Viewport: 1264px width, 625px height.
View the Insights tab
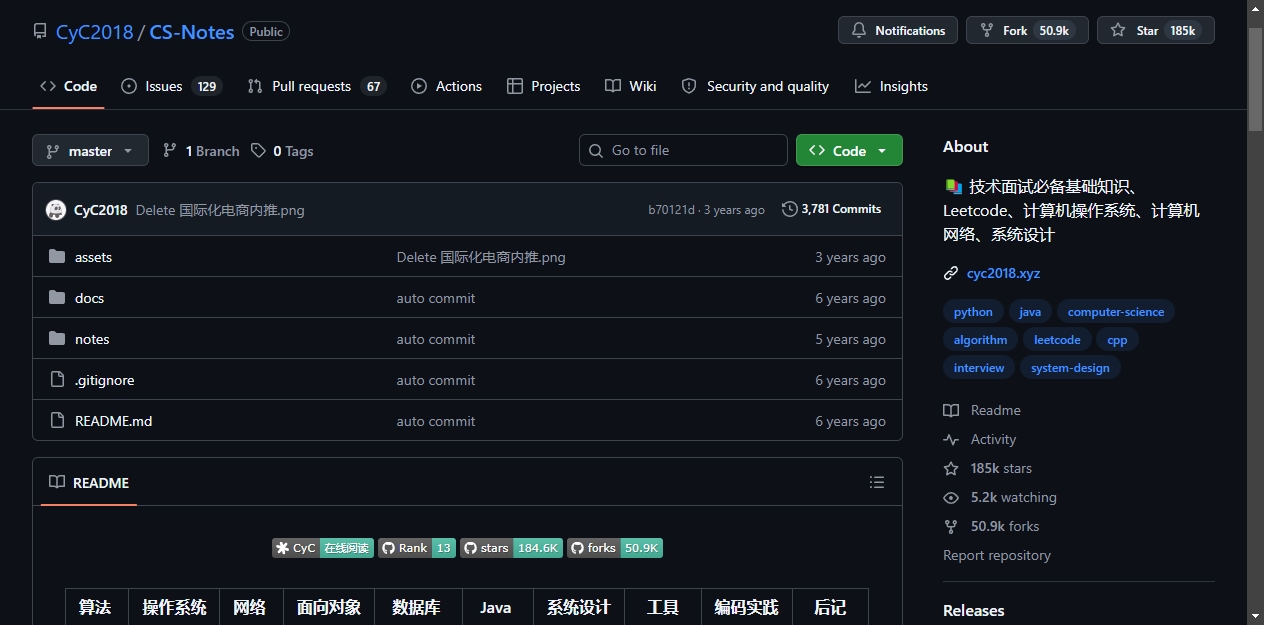tap(892, 86)
